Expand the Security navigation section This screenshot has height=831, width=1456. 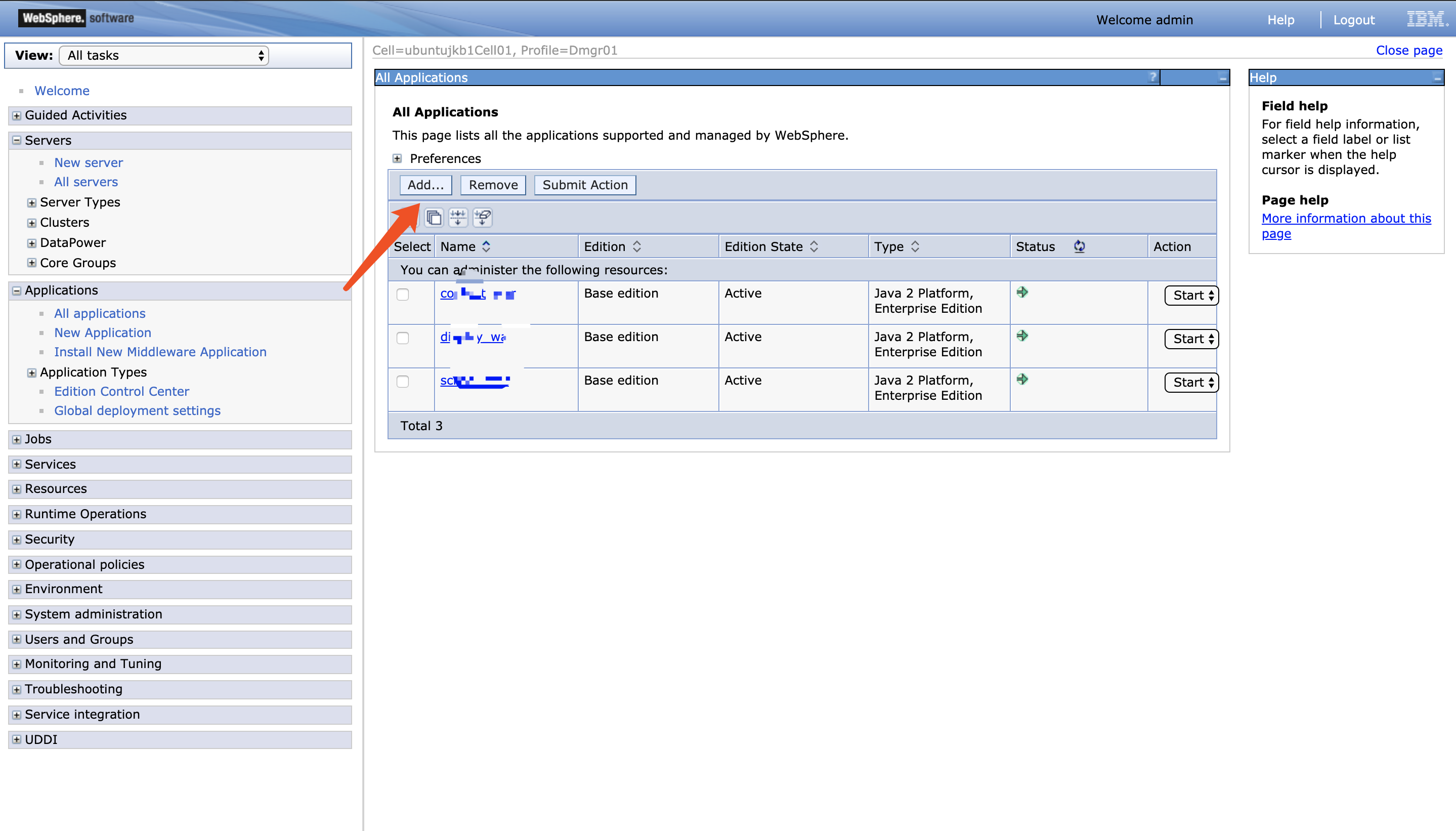coord(17,539)
